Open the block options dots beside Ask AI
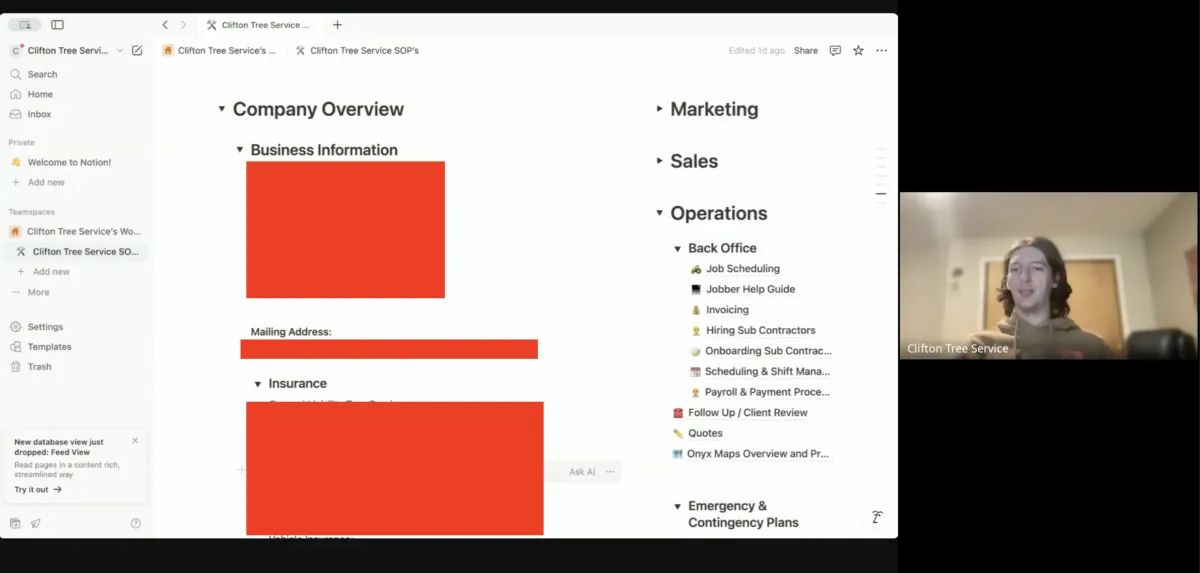 click(x=610, y=472)
